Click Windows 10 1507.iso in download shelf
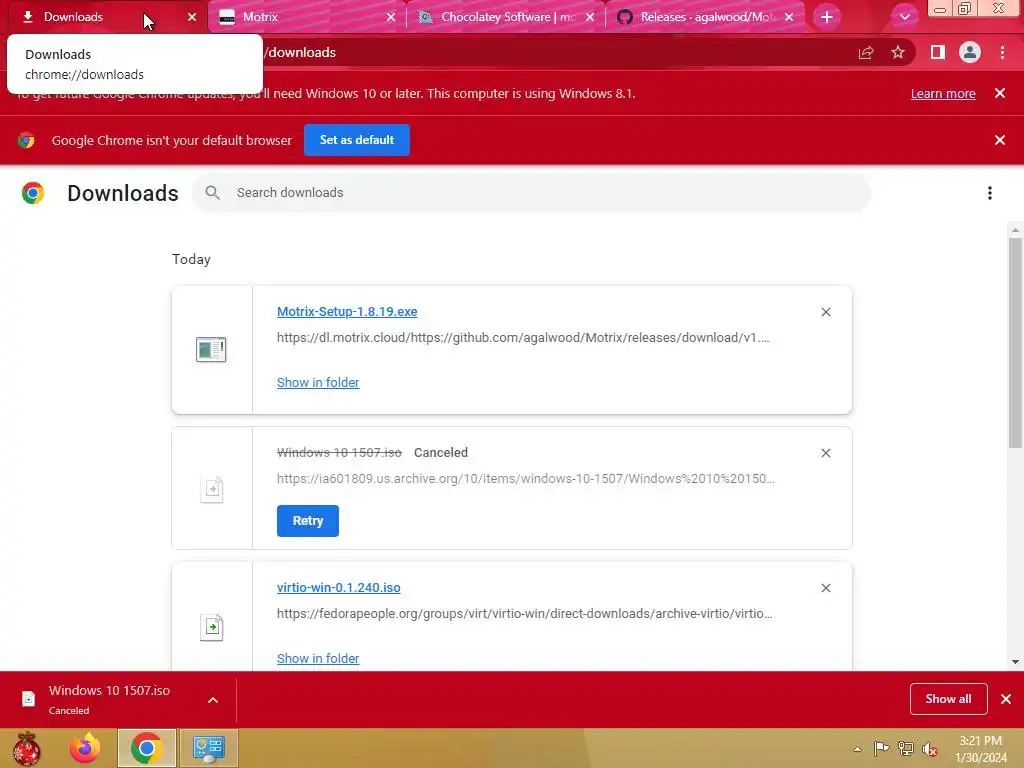This screenshot has height=768, width=1024. click(109, 691)
